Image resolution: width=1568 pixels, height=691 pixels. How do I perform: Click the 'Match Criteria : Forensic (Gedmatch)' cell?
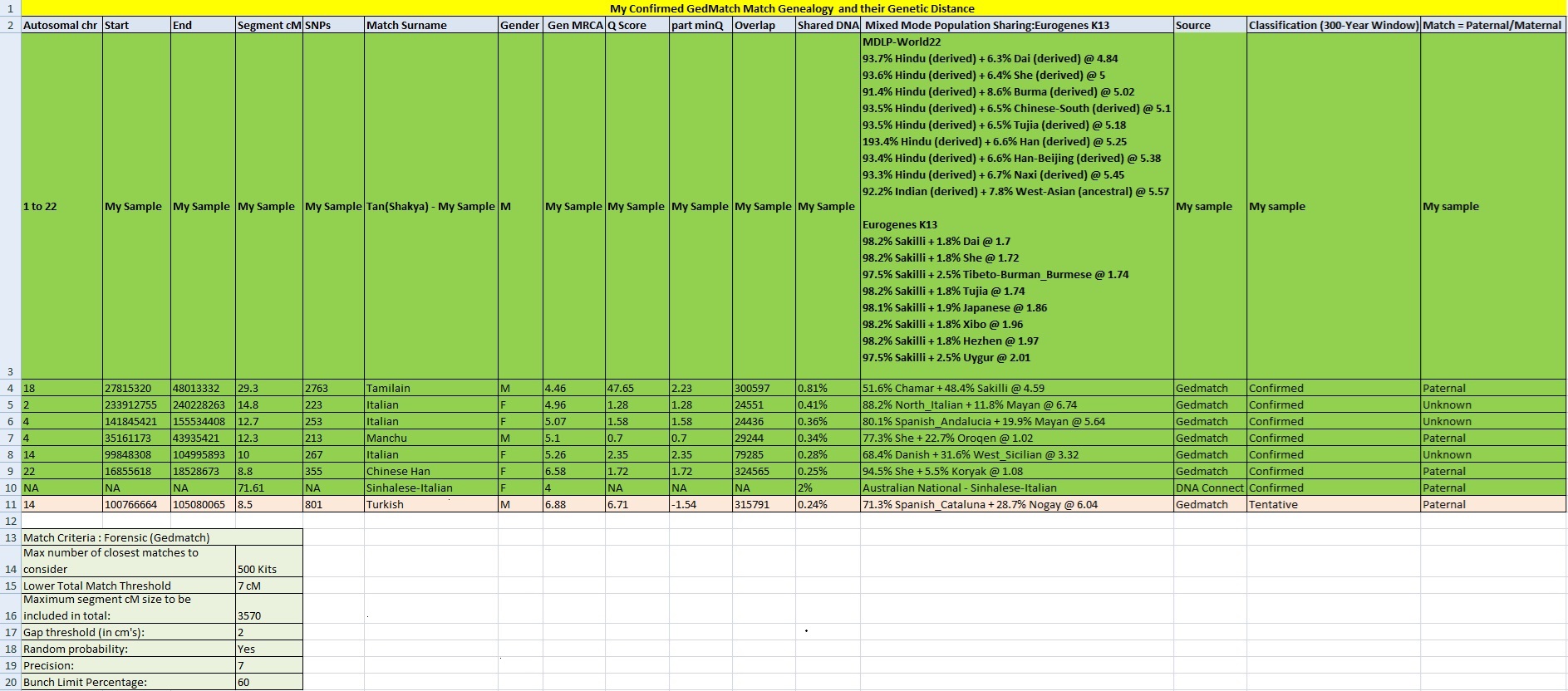(x=161, y=537)
